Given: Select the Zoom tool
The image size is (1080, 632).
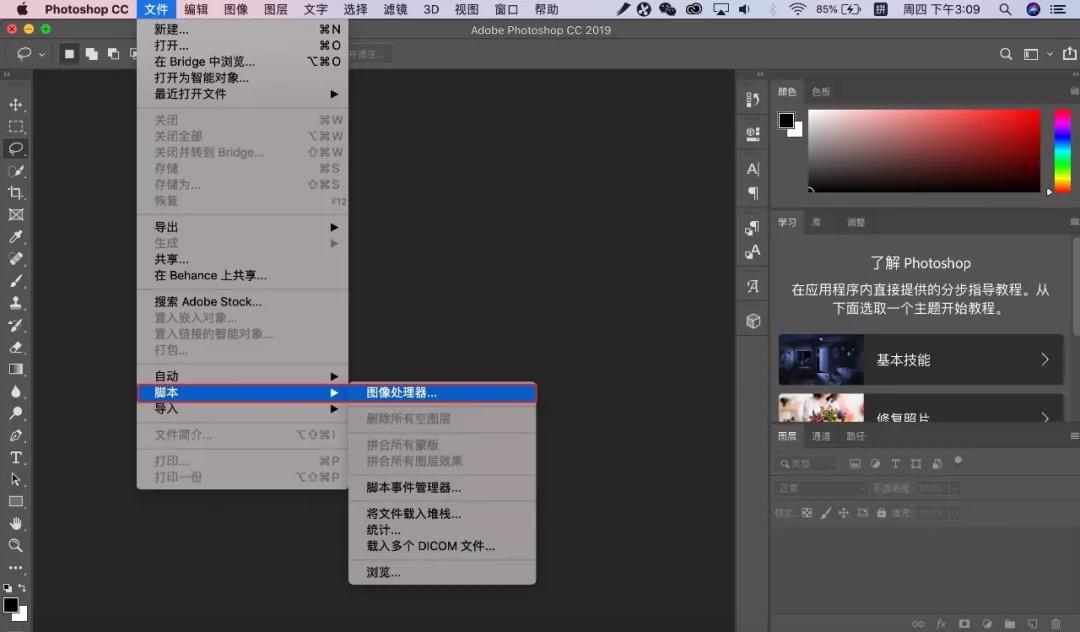Looking at the screenshot, I should pyautogui.click(x=15, y=545).
